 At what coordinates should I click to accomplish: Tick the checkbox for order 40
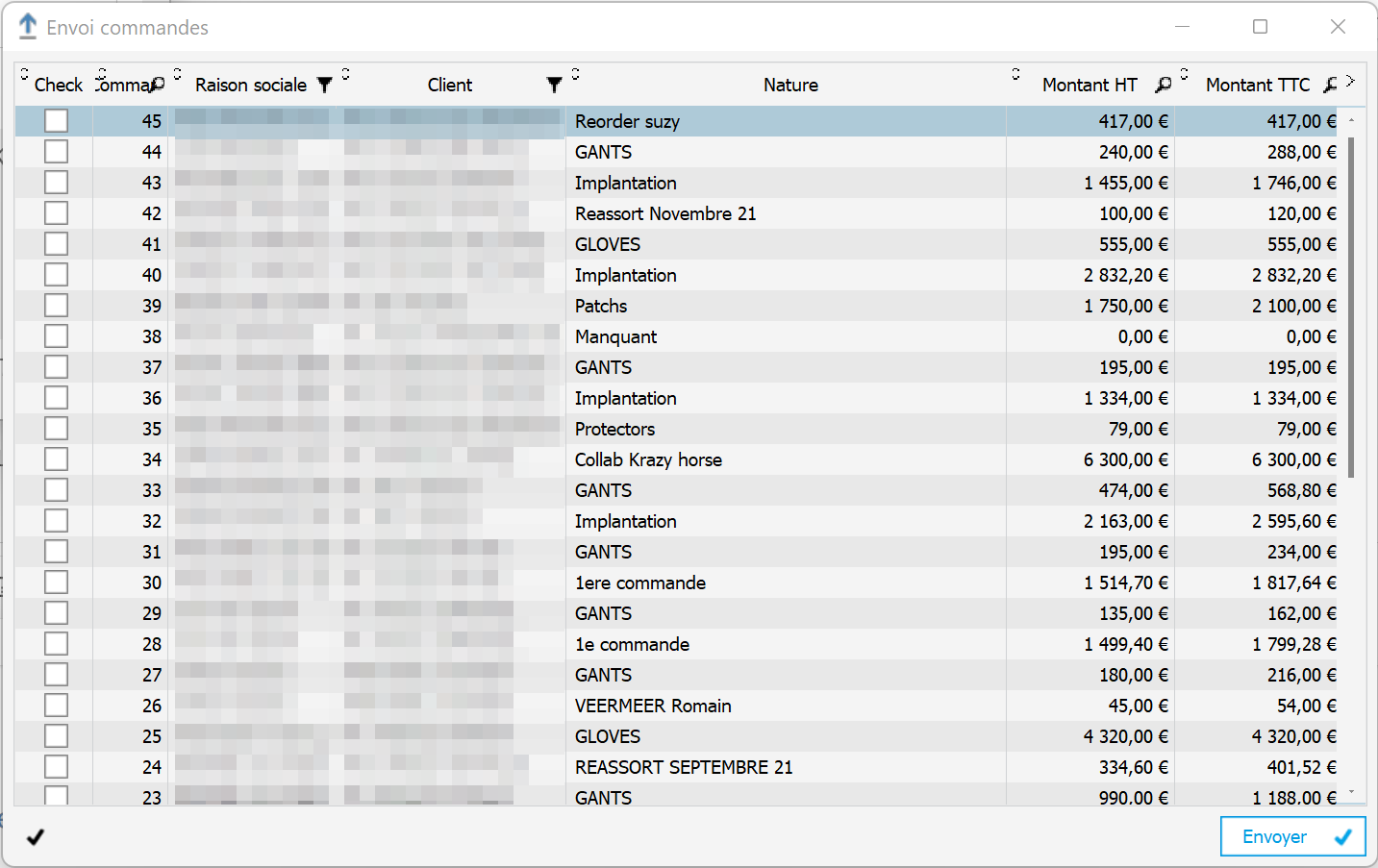pyautogui.click(x=56, y=275)
